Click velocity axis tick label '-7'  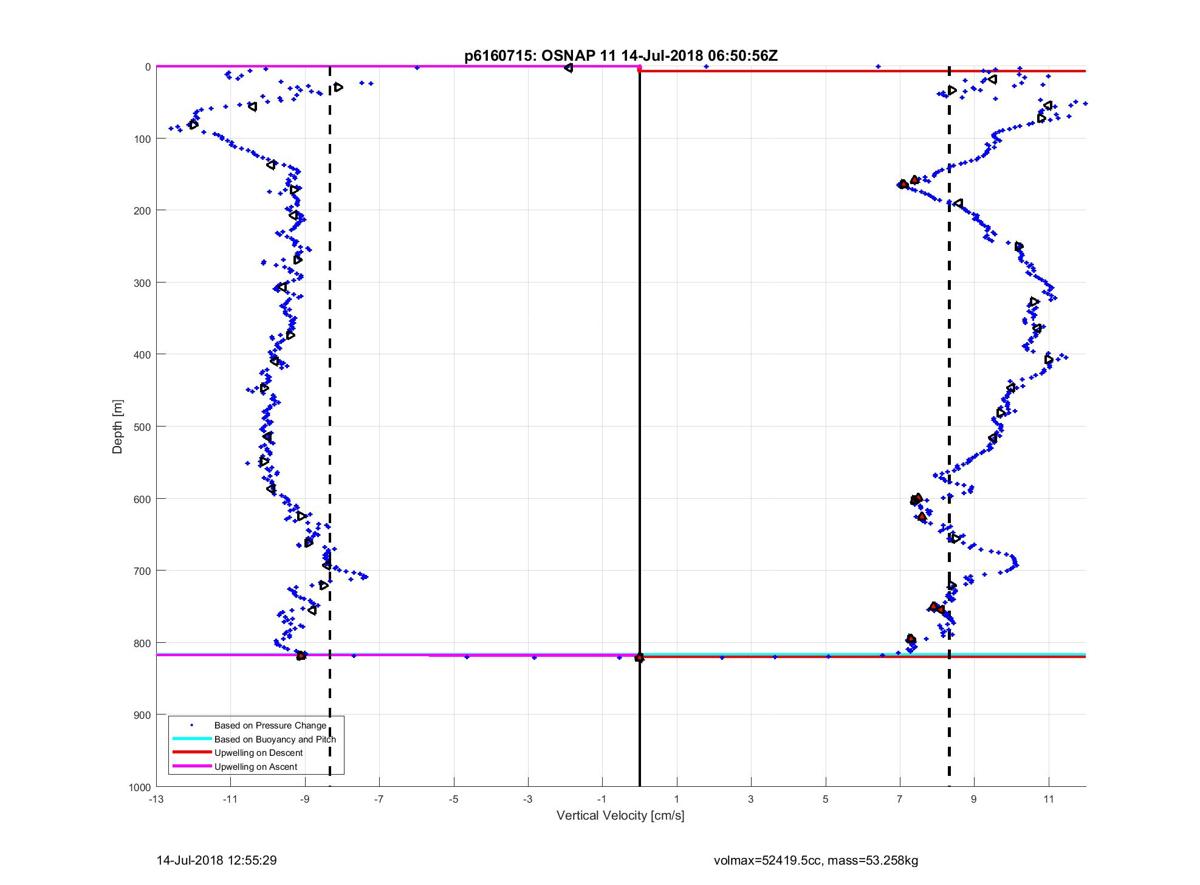pos(379,799)
